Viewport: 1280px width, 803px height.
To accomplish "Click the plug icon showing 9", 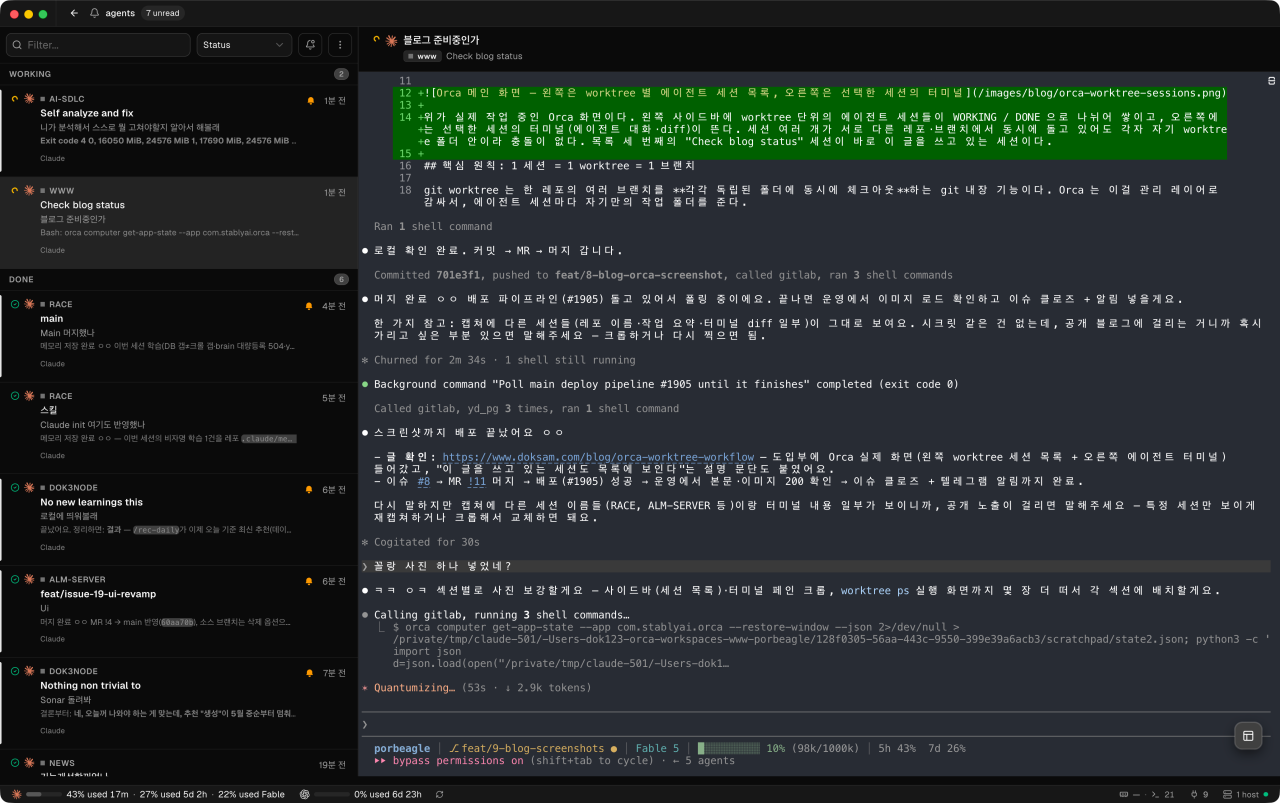I will pyautogui.click(x=1199, y=794).
